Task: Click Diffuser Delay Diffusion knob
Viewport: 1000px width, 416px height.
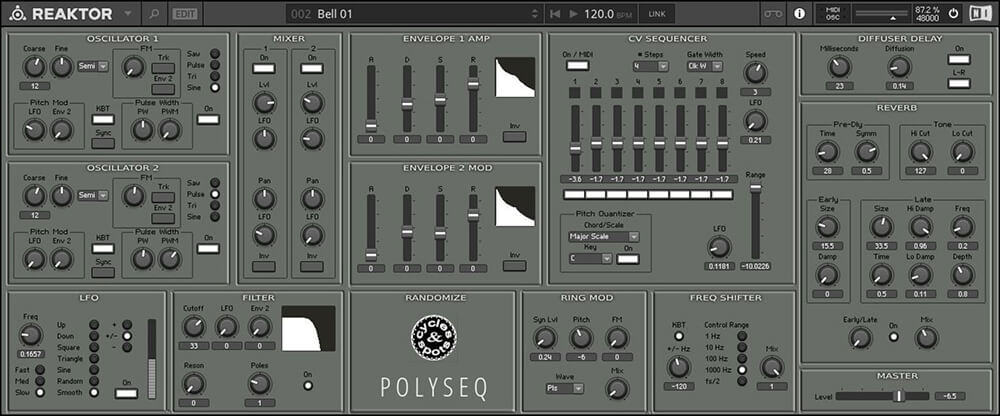Action: (x=899, y=66)
